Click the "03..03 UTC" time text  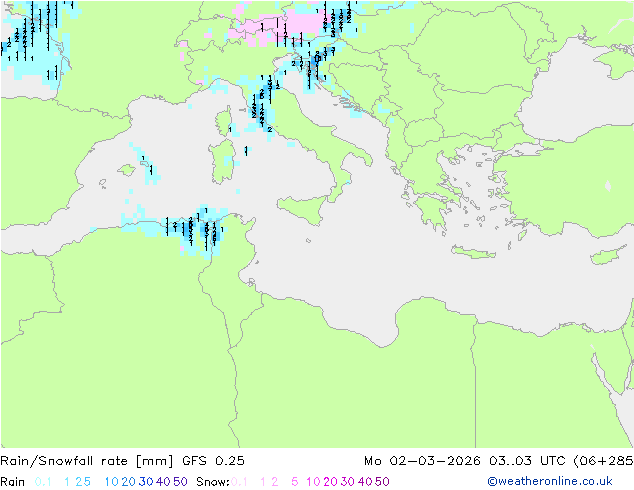(527, 461)
